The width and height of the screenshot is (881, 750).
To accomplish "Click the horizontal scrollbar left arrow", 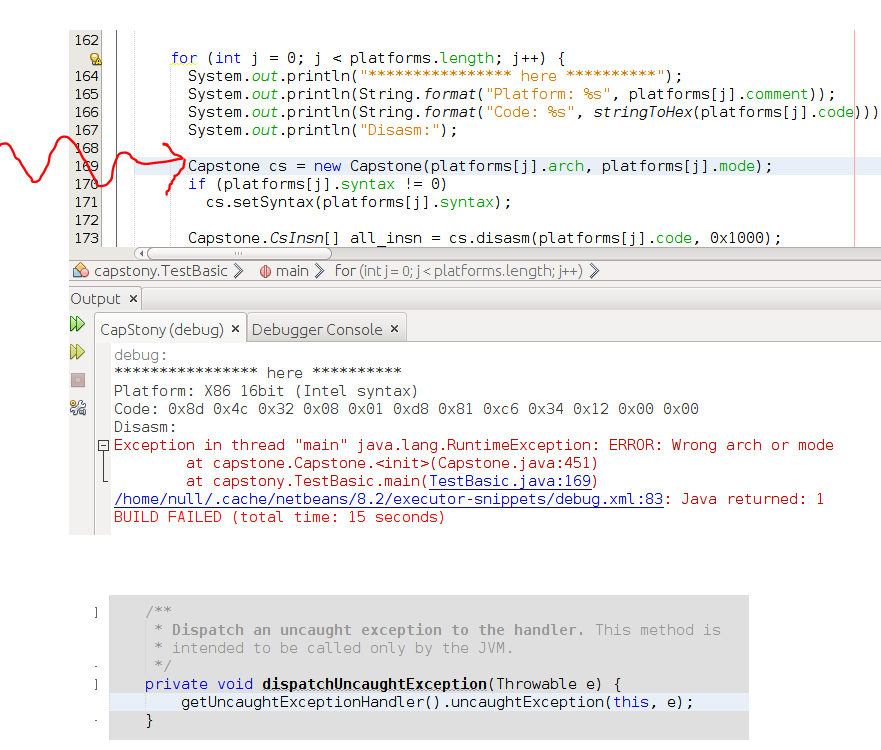I will [141, 253].
